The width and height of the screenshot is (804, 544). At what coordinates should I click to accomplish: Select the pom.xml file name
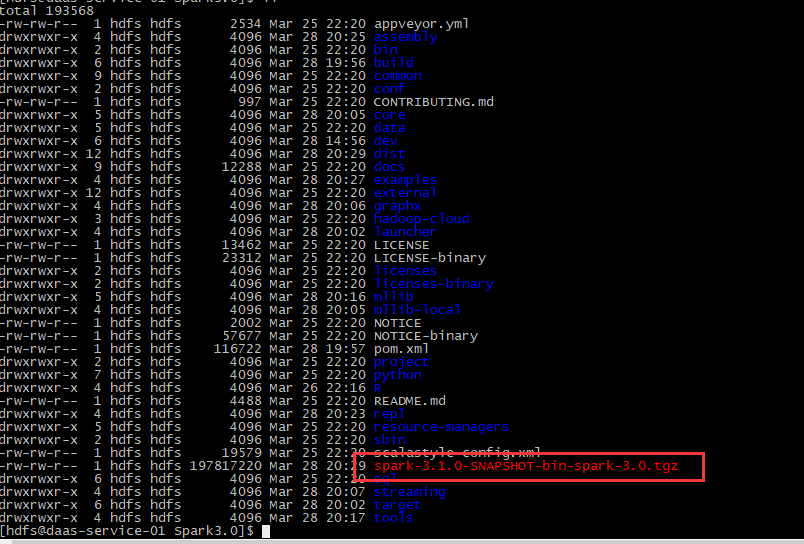[401, 349]
